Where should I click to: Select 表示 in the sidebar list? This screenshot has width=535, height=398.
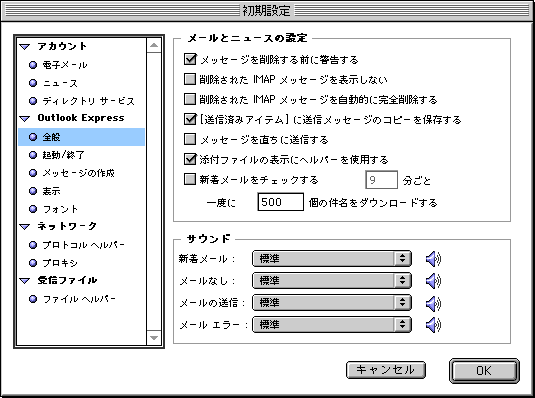pos(51,191)
